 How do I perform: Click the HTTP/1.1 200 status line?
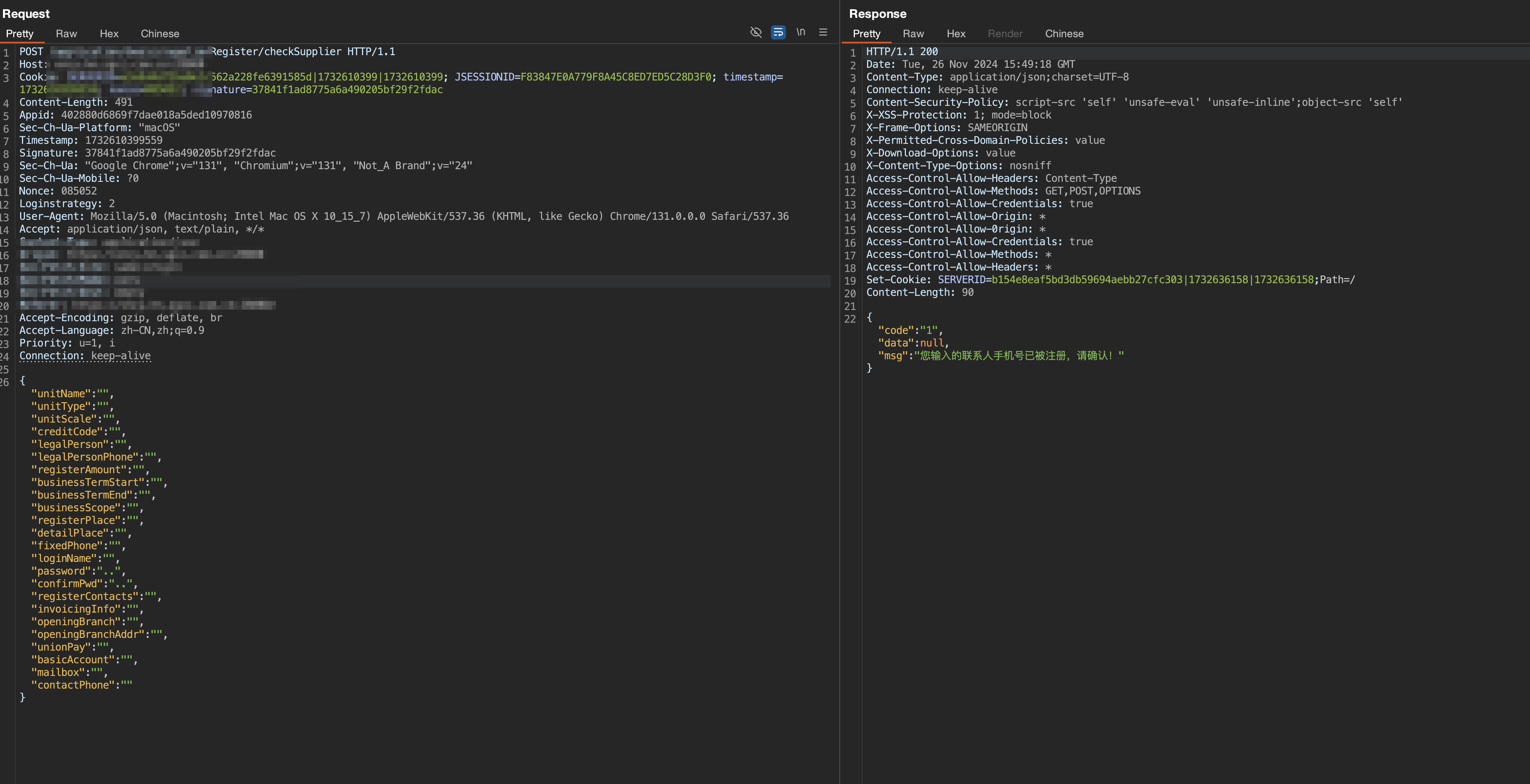pos(901,52)
